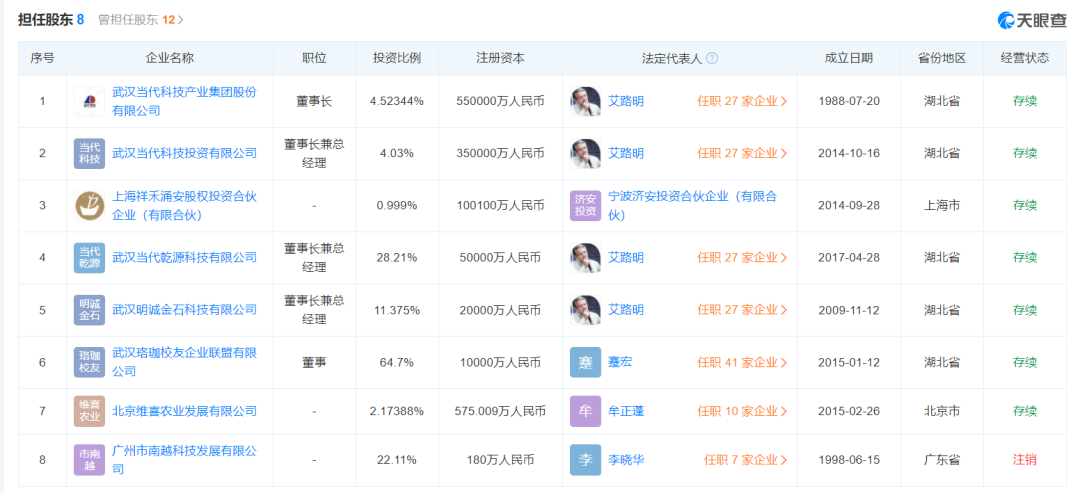The width and height of the screenshot is (1080, 493).
Task: Click 注销 status in row 8
Action: tap(1025, 460)
